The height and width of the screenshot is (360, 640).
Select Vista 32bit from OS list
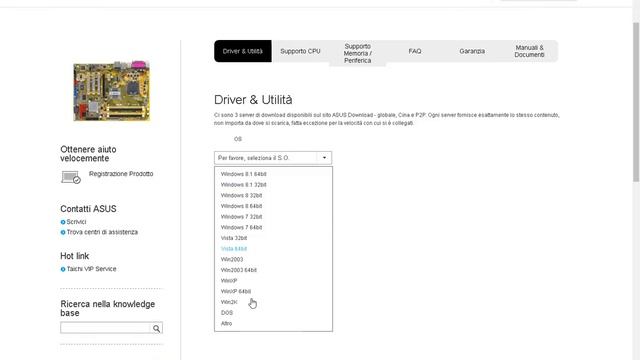234,238
